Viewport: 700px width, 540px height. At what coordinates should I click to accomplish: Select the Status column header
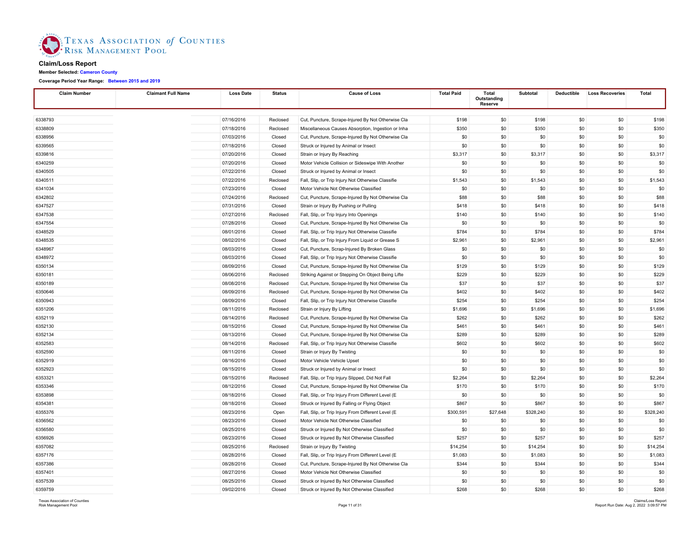[279, 93]
